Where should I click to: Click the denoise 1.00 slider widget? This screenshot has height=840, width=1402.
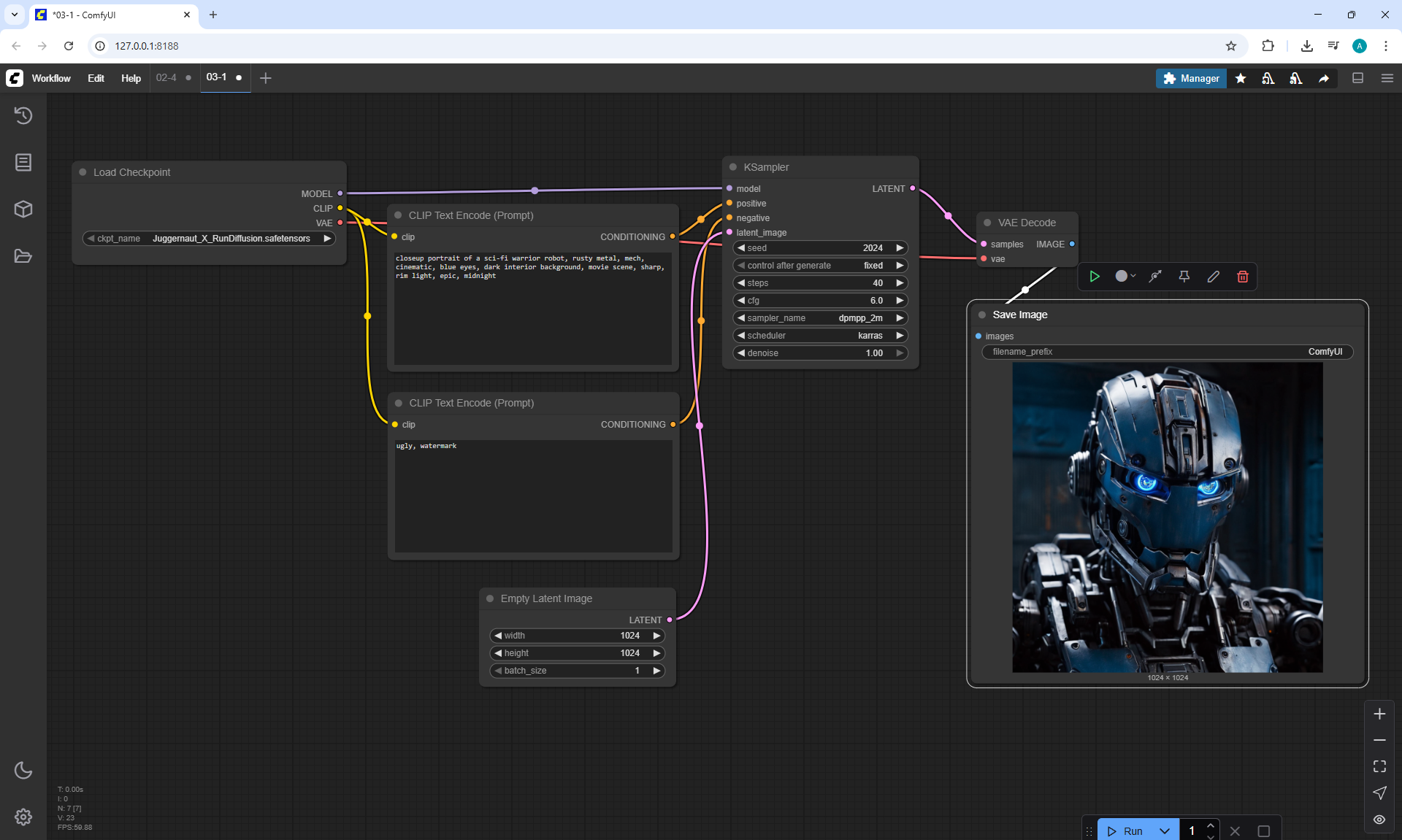(821, 353)
